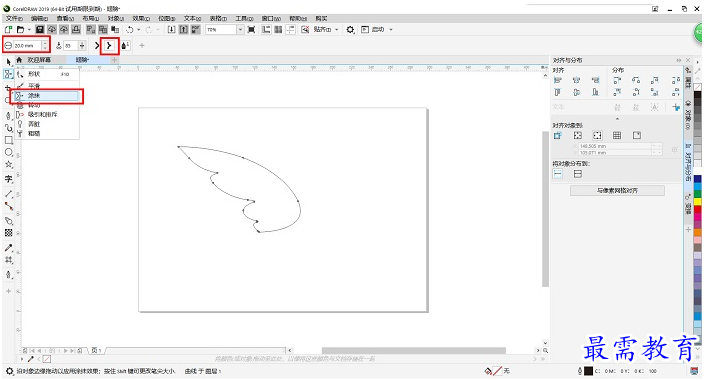Viewport: 705px width, 380px height.
Task: Toggle Show grid button
Action: [x=278, y=30]
